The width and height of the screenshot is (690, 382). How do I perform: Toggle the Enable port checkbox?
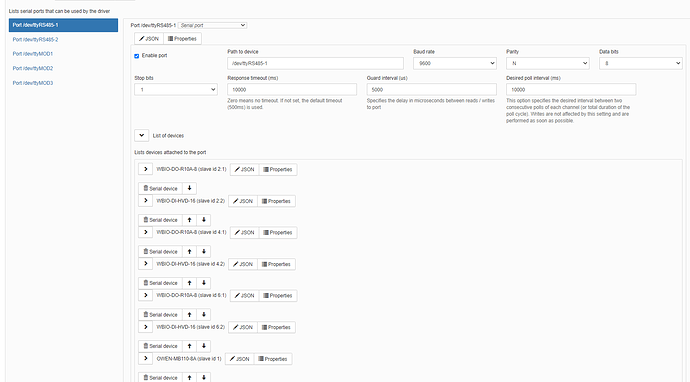[136, 56]
